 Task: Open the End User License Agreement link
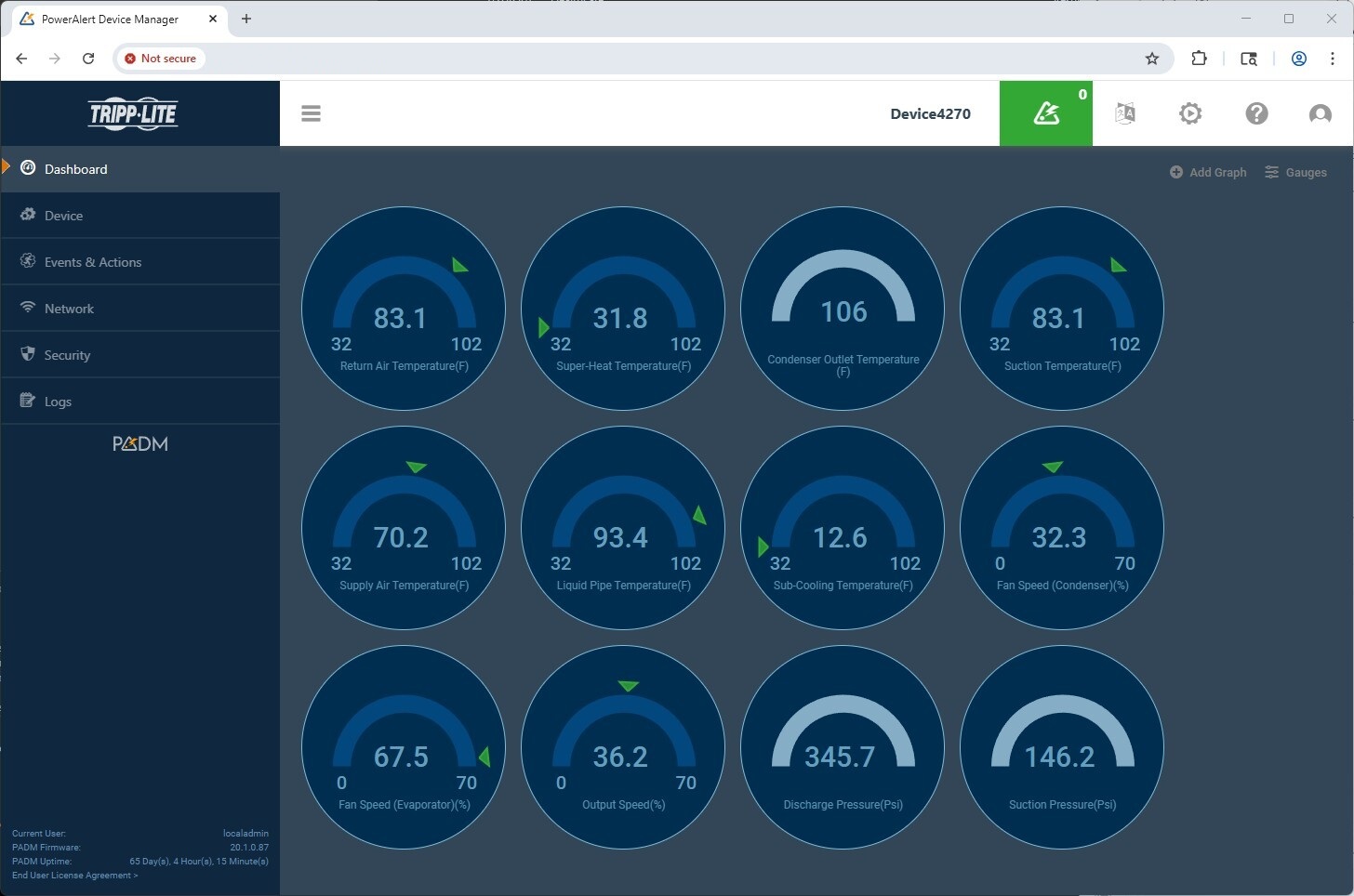click(x=74, y=876)
